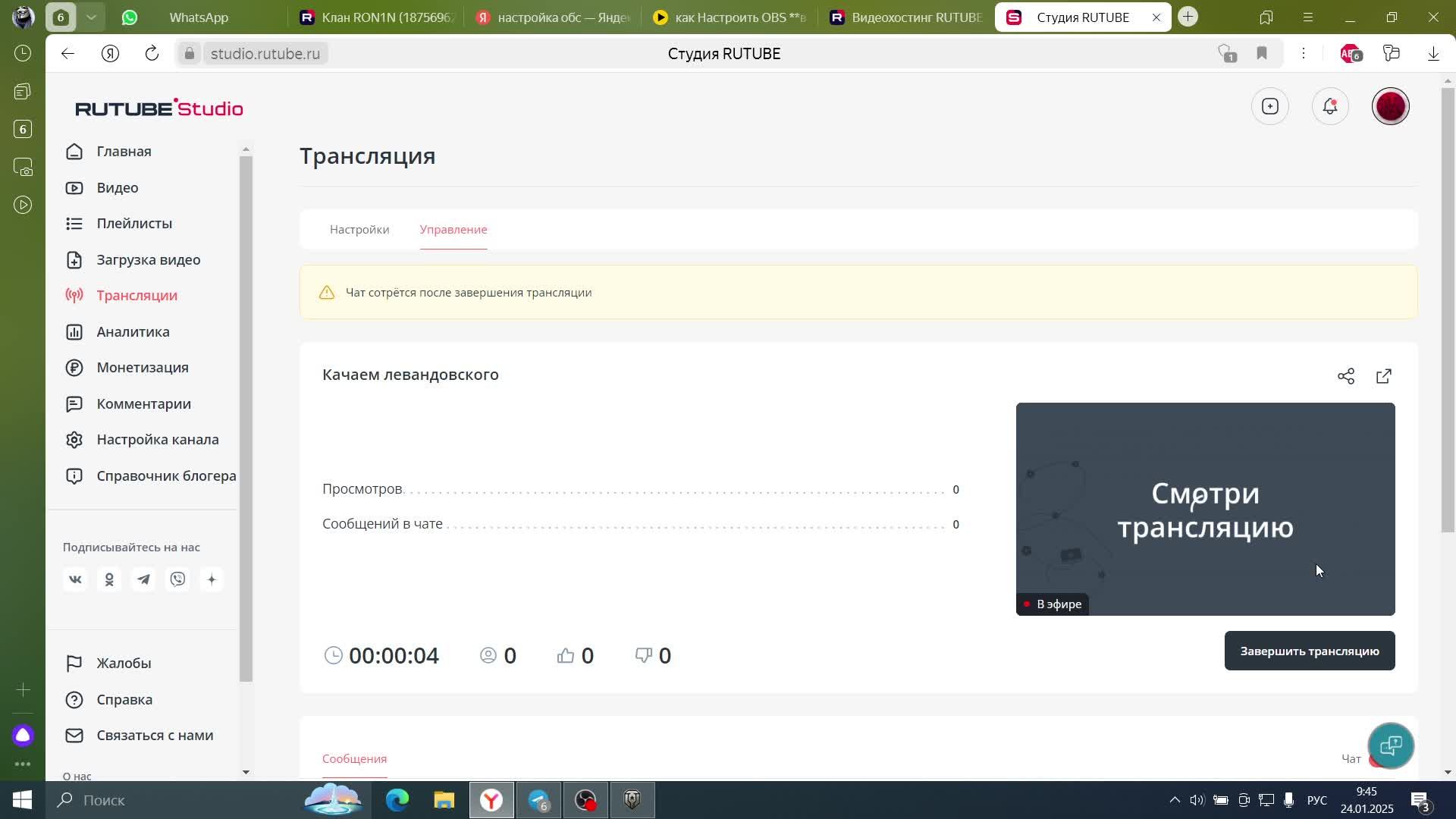Open browser downloads icon

click(1433, 54)
